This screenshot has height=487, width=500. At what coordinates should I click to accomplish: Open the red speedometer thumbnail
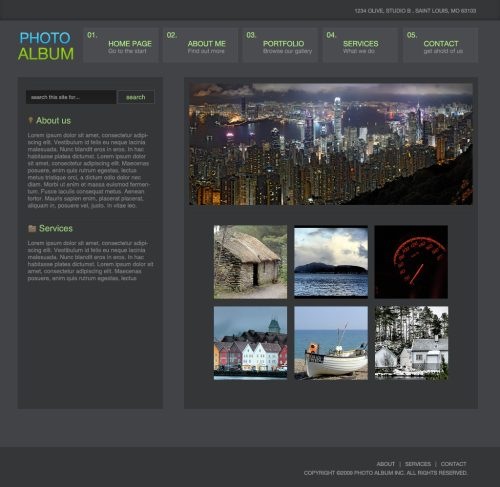(411, 262)
